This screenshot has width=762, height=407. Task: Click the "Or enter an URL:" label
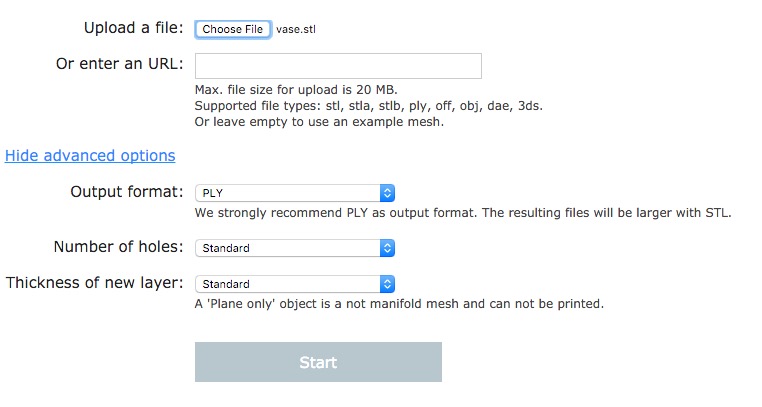pos(120,65)
